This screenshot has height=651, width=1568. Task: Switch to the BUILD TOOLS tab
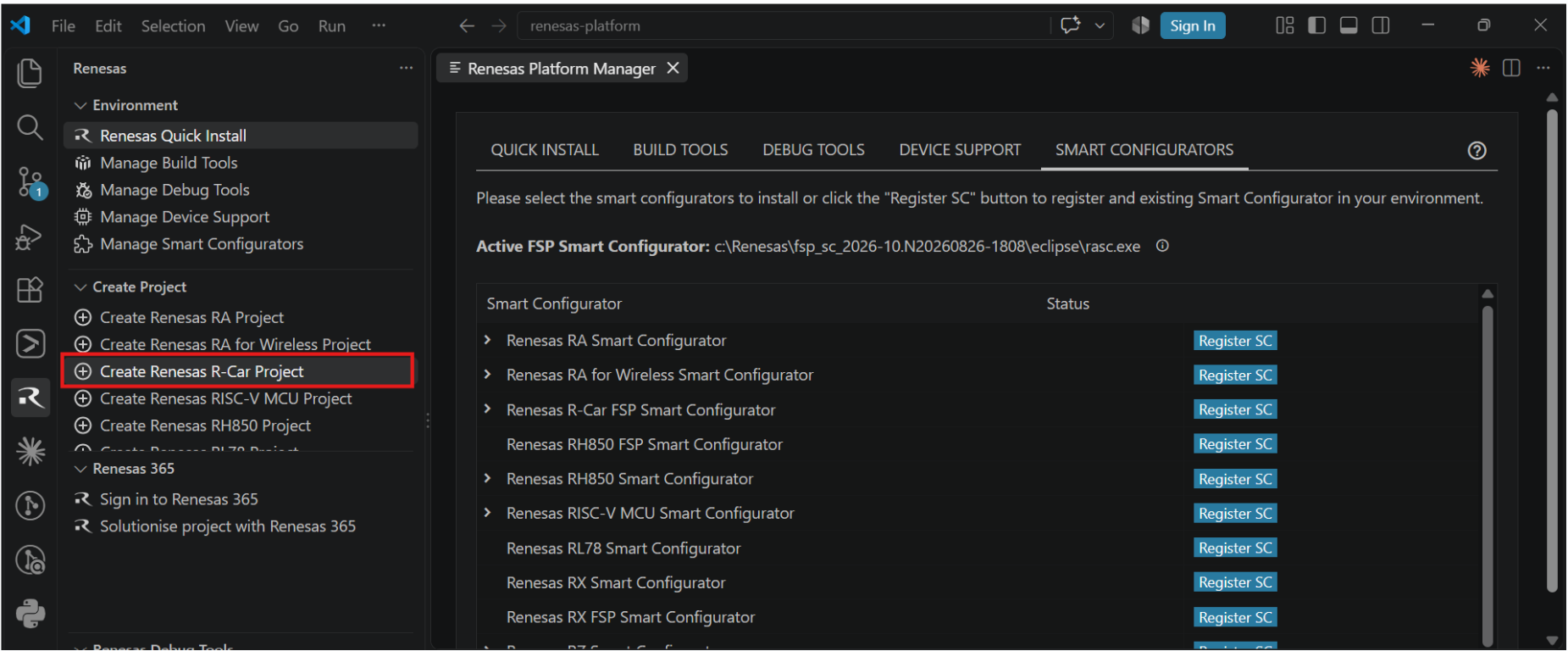point(680,150)
